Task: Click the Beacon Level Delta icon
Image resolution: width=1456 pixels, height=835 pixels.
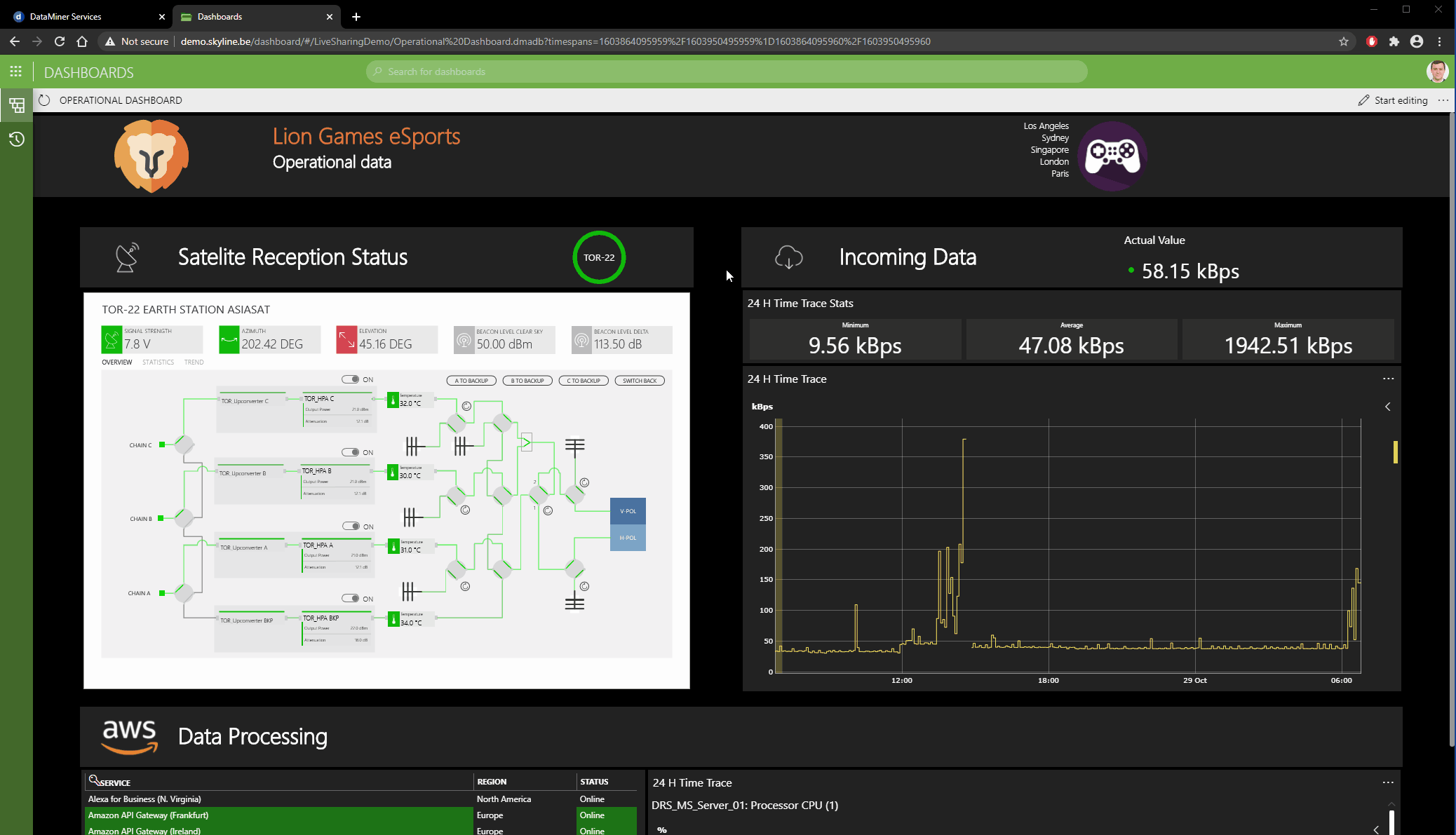Action: click(x=581, y=339)
